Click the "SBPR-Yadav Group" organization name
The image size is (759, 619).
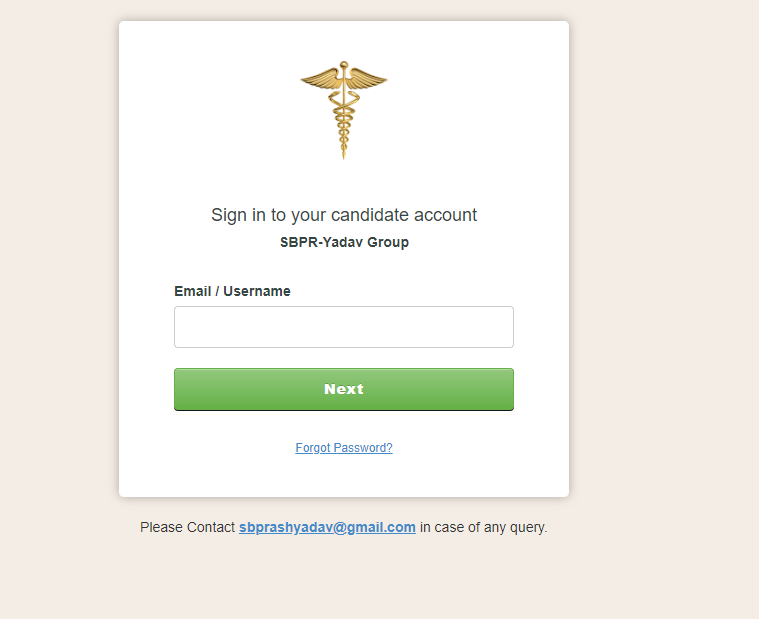(x=344, y=242)
